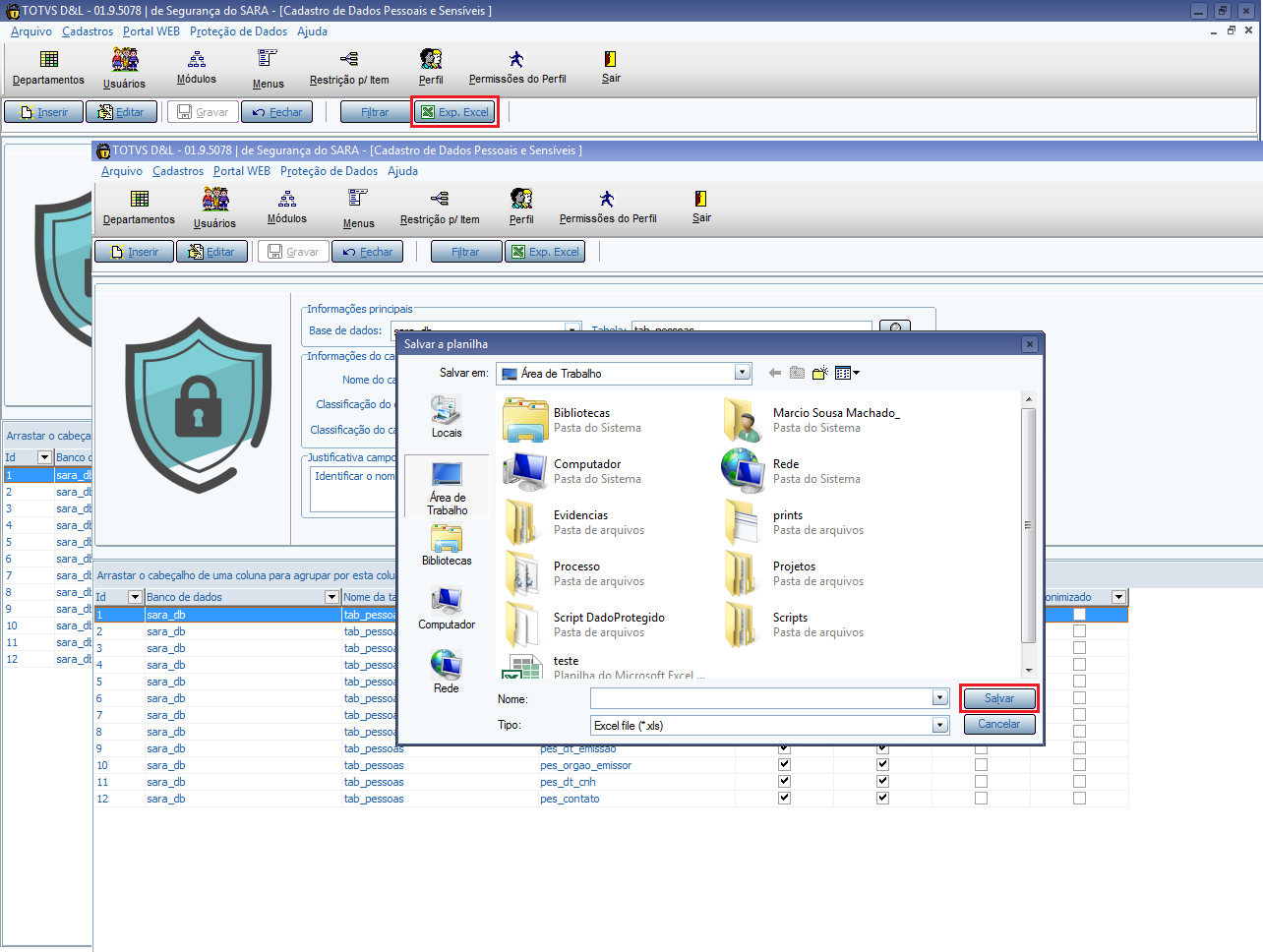
Task: Open Usuários in the foreground TOTVS window
Action: (x=214, y=208)
